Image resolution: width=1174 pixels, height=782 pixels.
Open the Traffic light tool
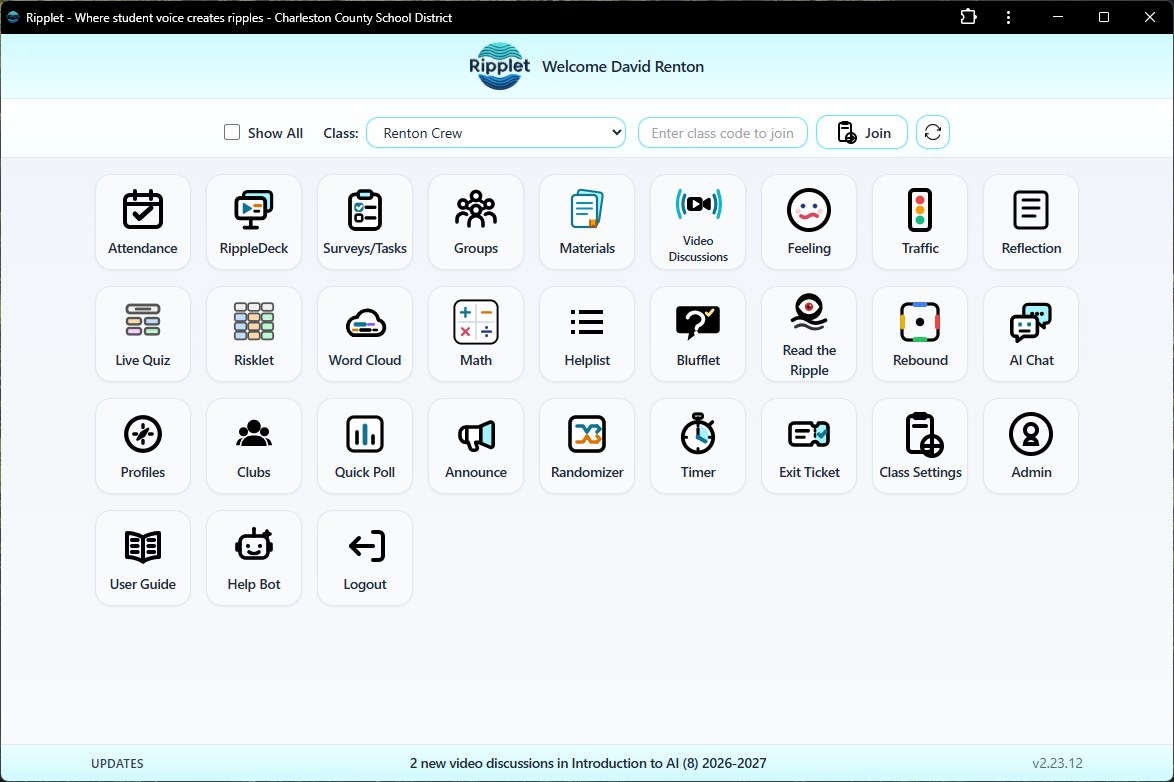(x=920, y=222)
